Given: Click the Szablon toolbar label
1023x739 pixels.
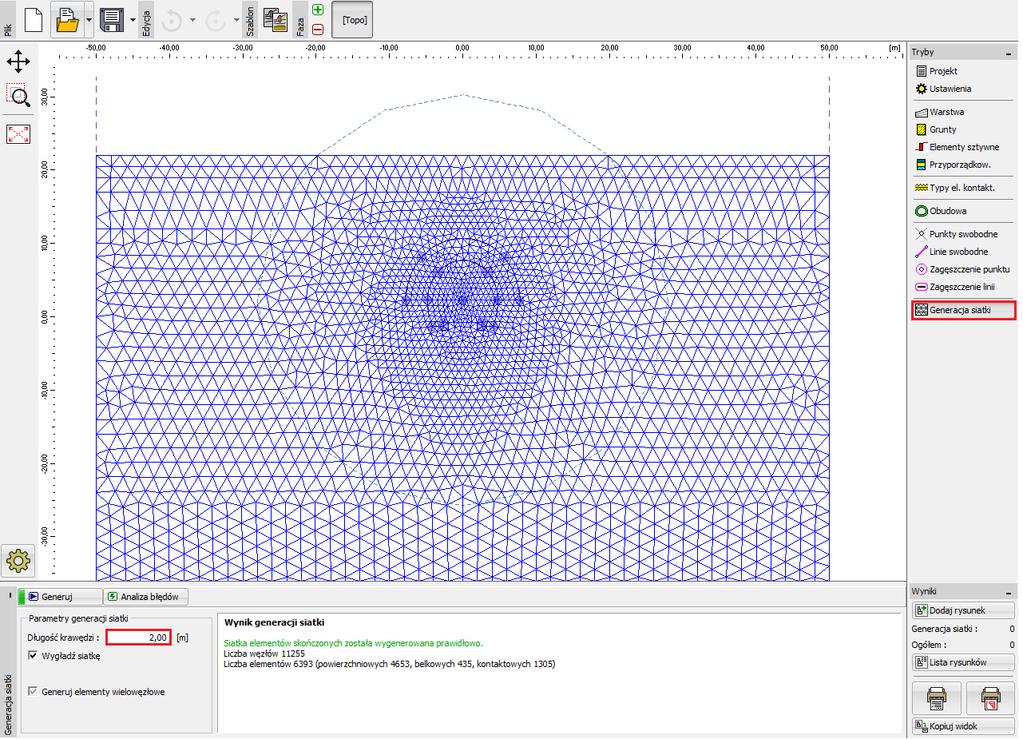Looking at the screenshot, I should [250, 21].
